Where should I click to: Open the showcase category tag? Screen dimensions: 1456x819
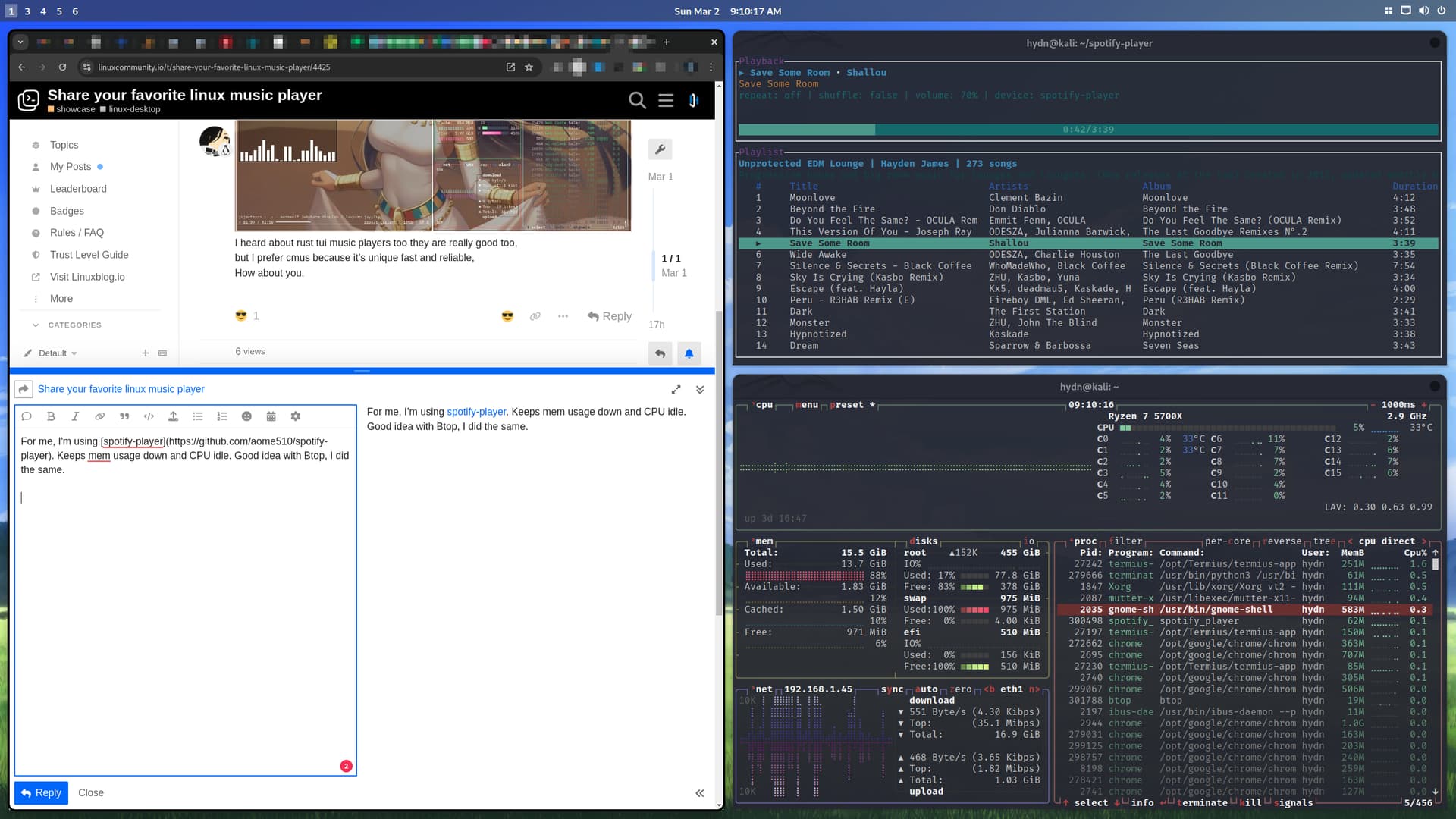click(71, 109)
